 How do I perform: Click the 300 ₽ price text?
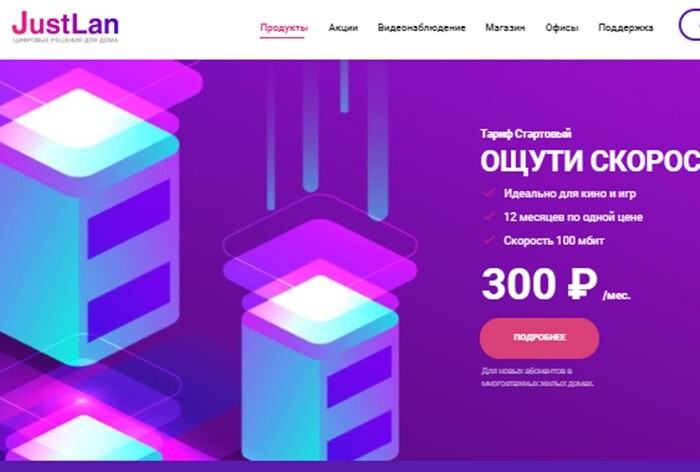tap(539, 284)
